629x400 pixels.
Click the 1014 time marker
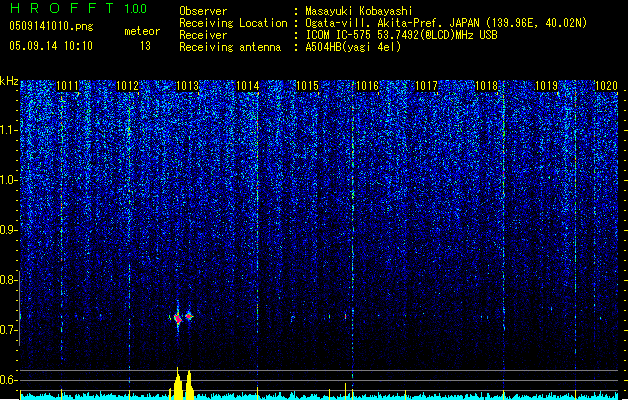(248, 86)
